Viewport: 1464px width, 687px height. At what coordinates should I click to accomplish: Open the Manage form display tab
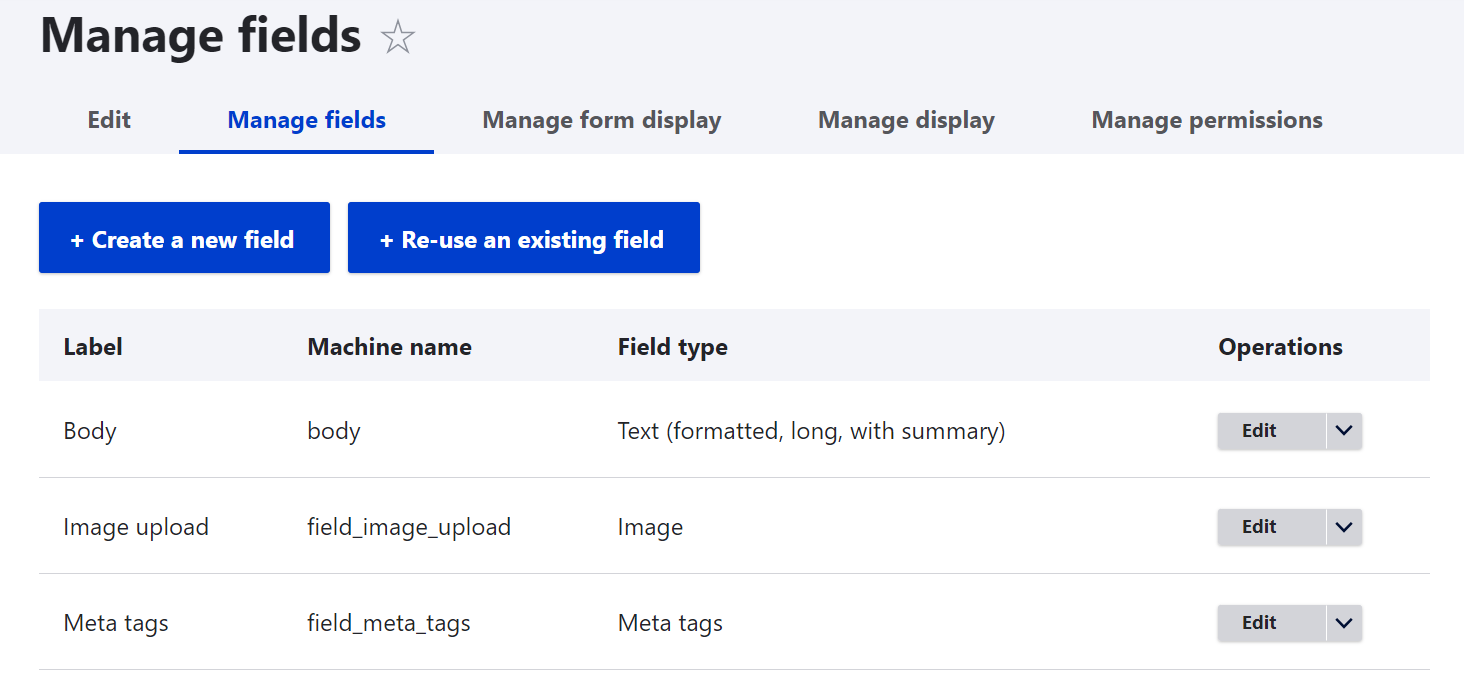point(601,120)
